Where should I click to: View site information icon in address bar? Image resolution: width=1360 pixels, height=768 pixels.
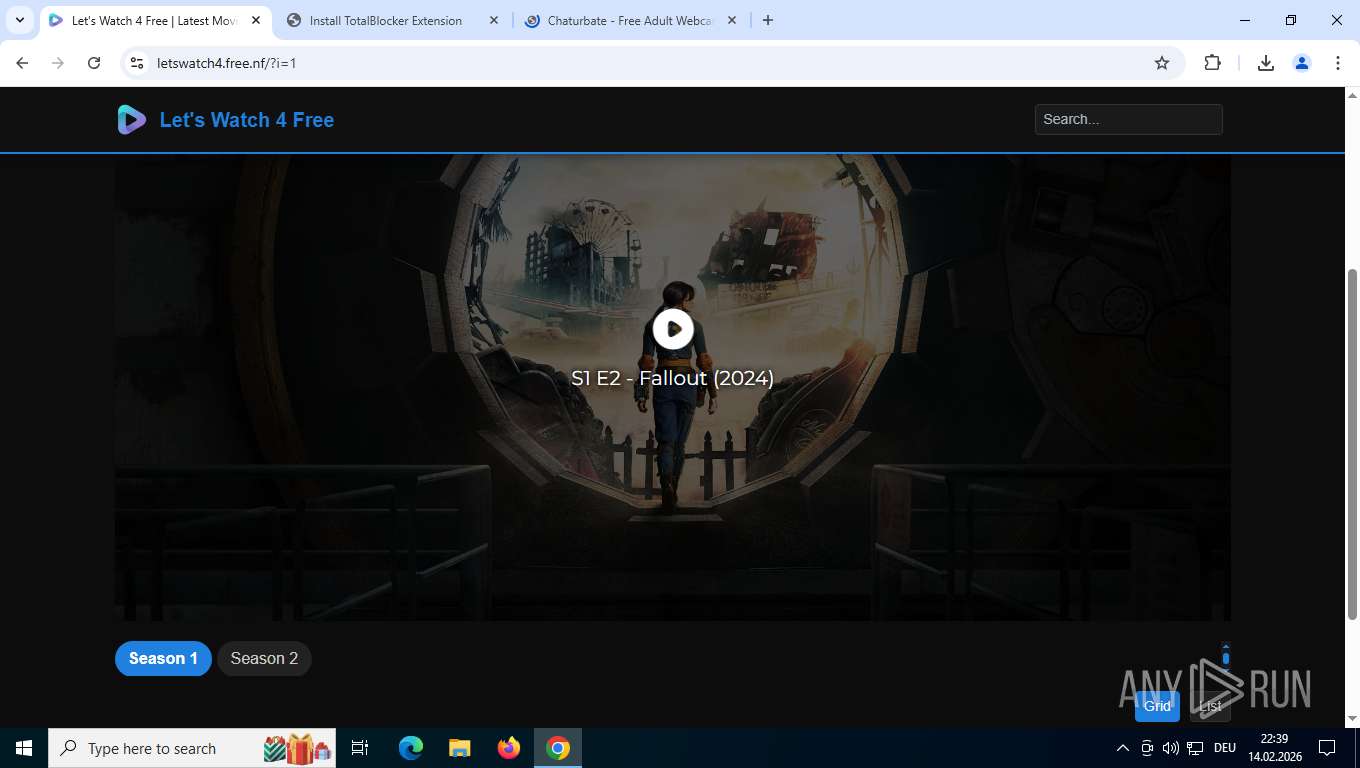[138, 63]
